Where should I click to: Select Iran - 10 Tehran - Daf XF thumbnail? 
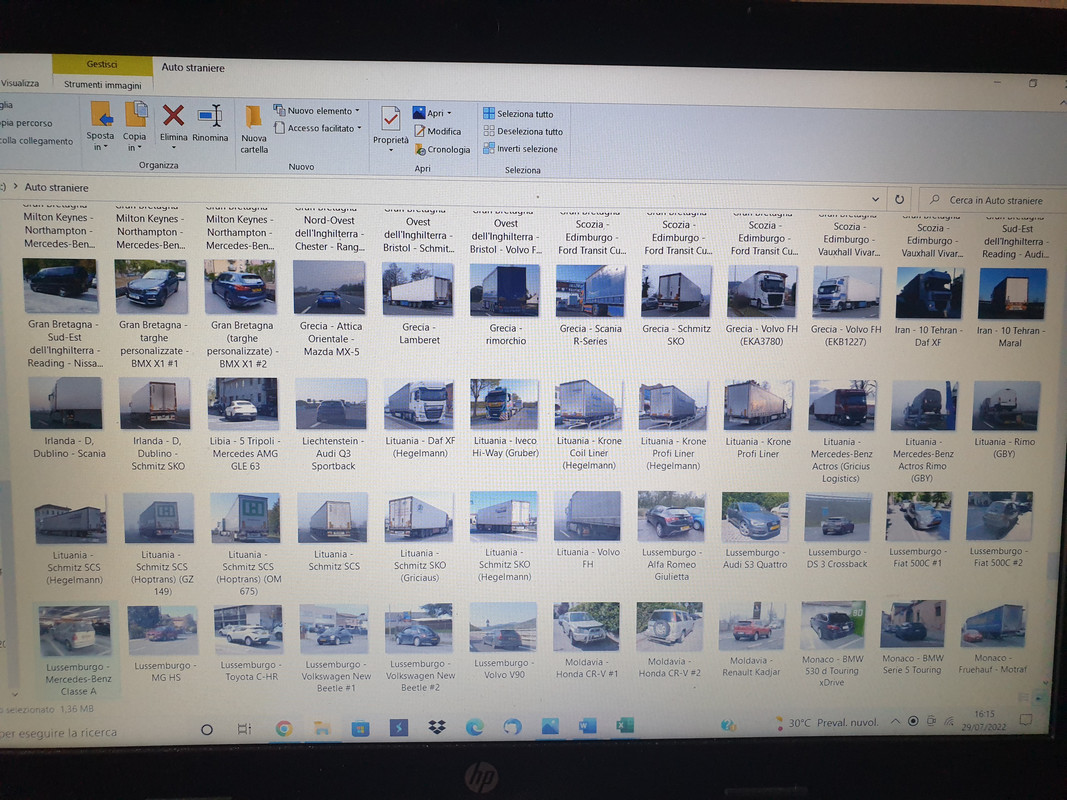point(930,293)
